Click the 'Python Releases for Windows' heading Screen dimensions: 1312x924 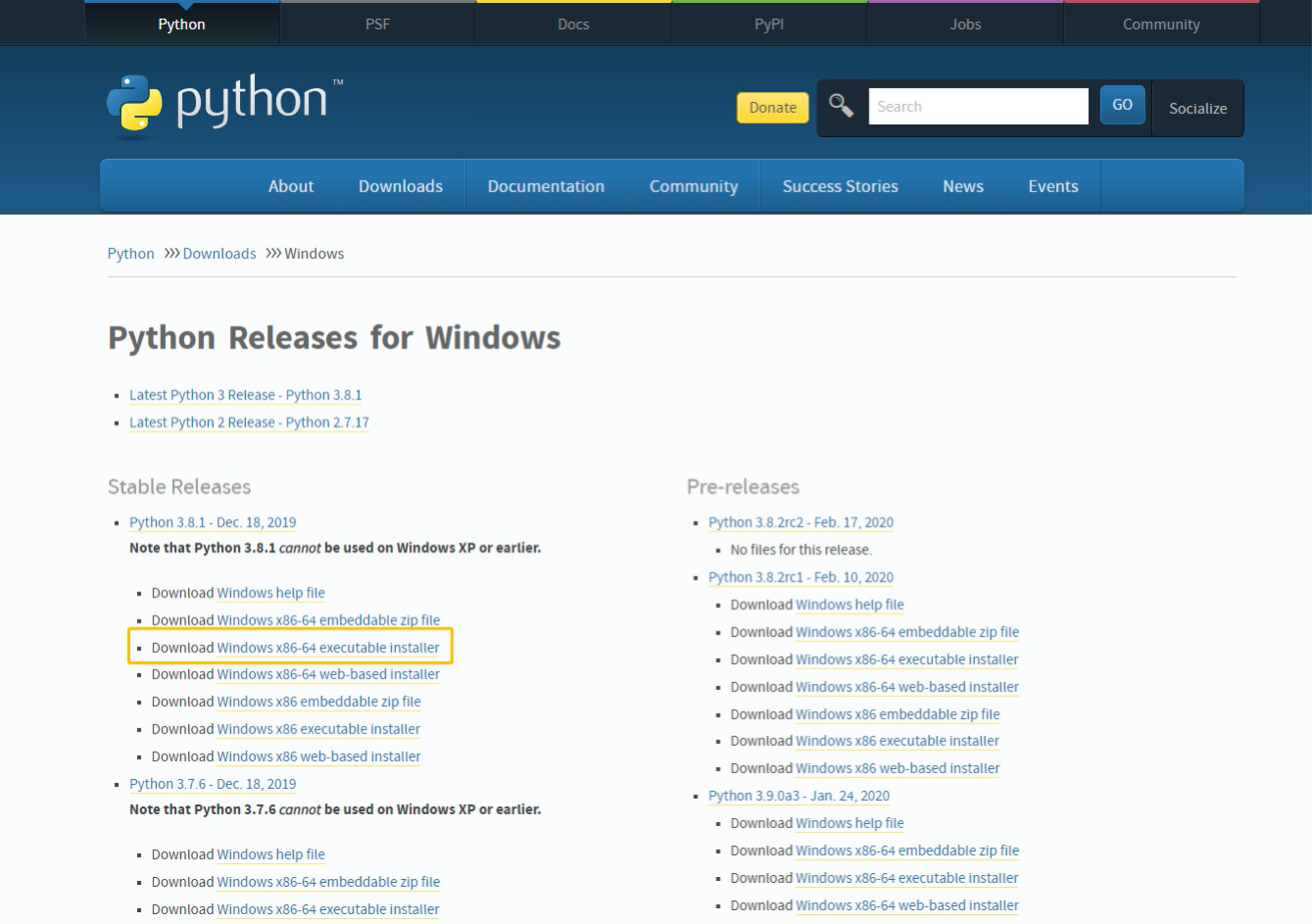click(334, 338)
